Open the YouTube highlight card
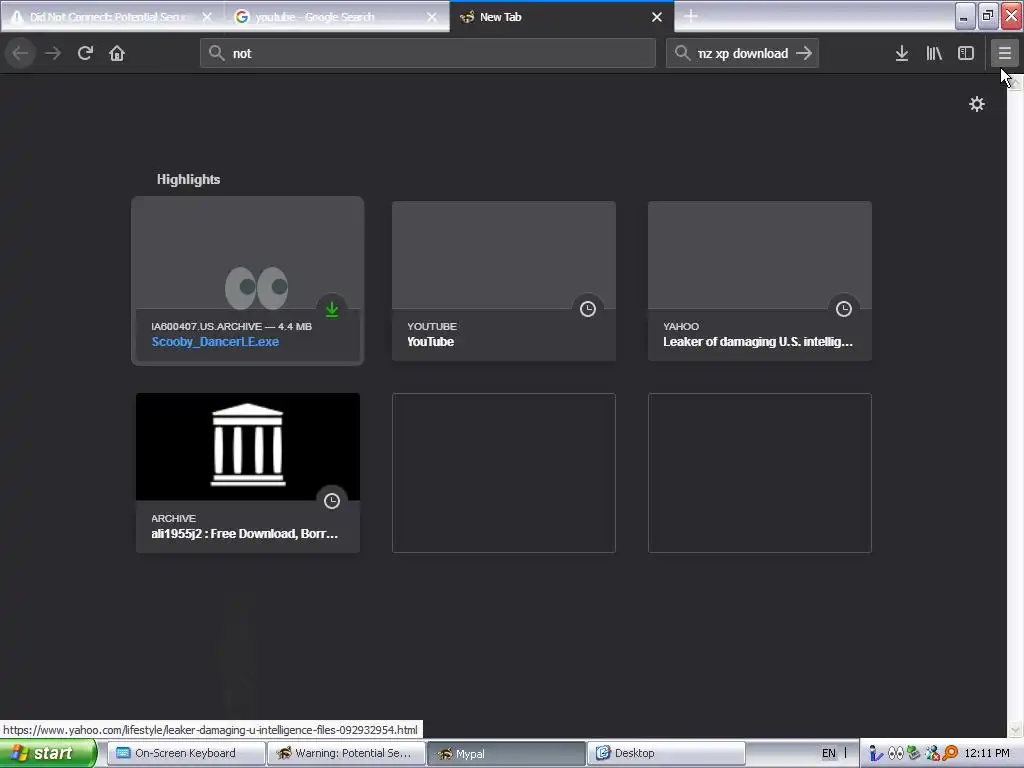The width and height of the screenshot is (1024, 768). pyautogui.click(x=504, y=281)
